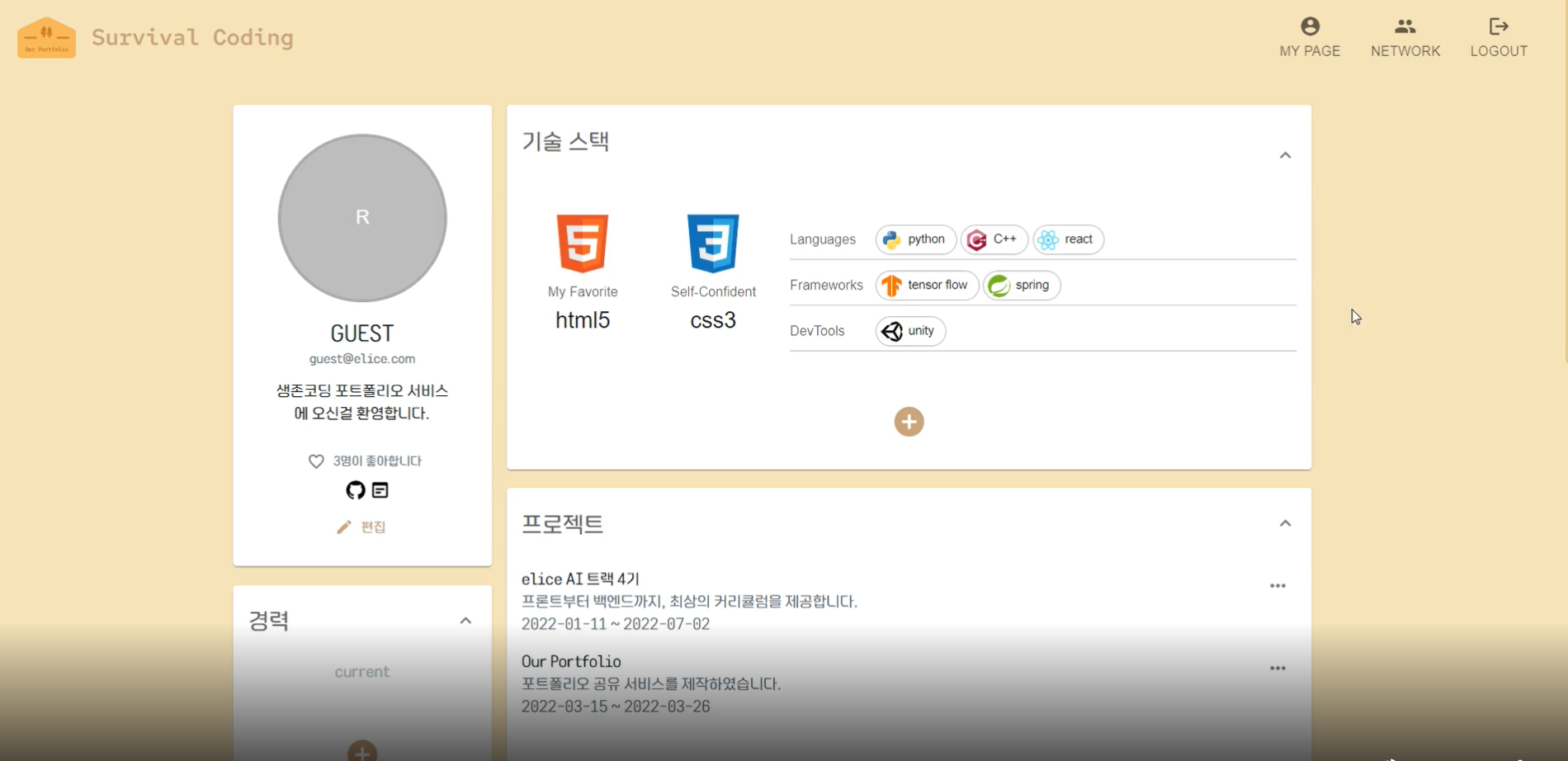Select the unity DevTools chip

(x=909, y=330)
